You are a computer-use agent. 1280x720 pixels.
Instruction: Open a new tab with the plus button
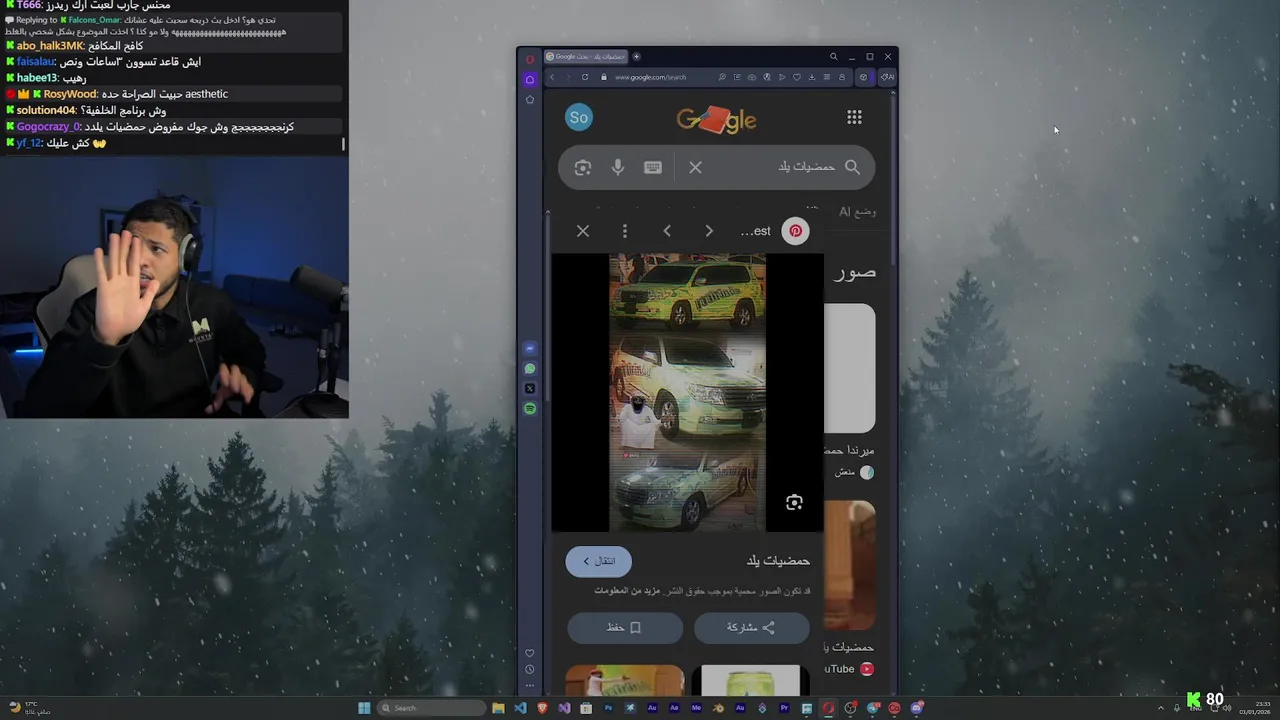click(636, 56)
